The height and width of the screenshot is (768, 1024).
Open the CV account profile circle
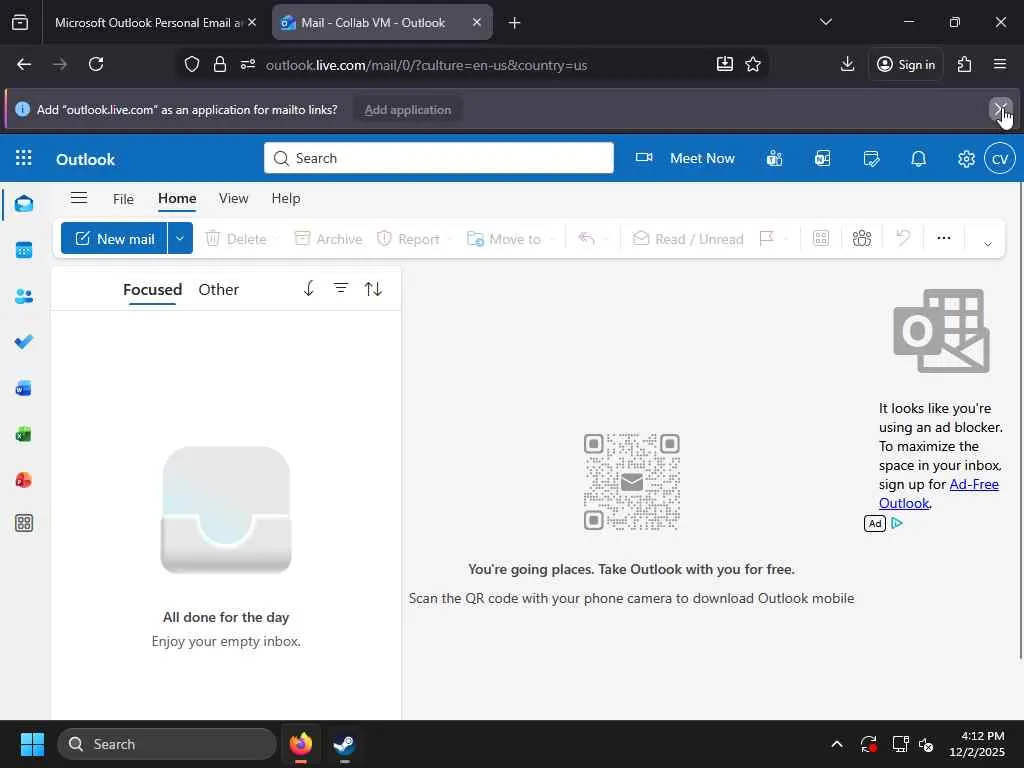click(1000, 158)
